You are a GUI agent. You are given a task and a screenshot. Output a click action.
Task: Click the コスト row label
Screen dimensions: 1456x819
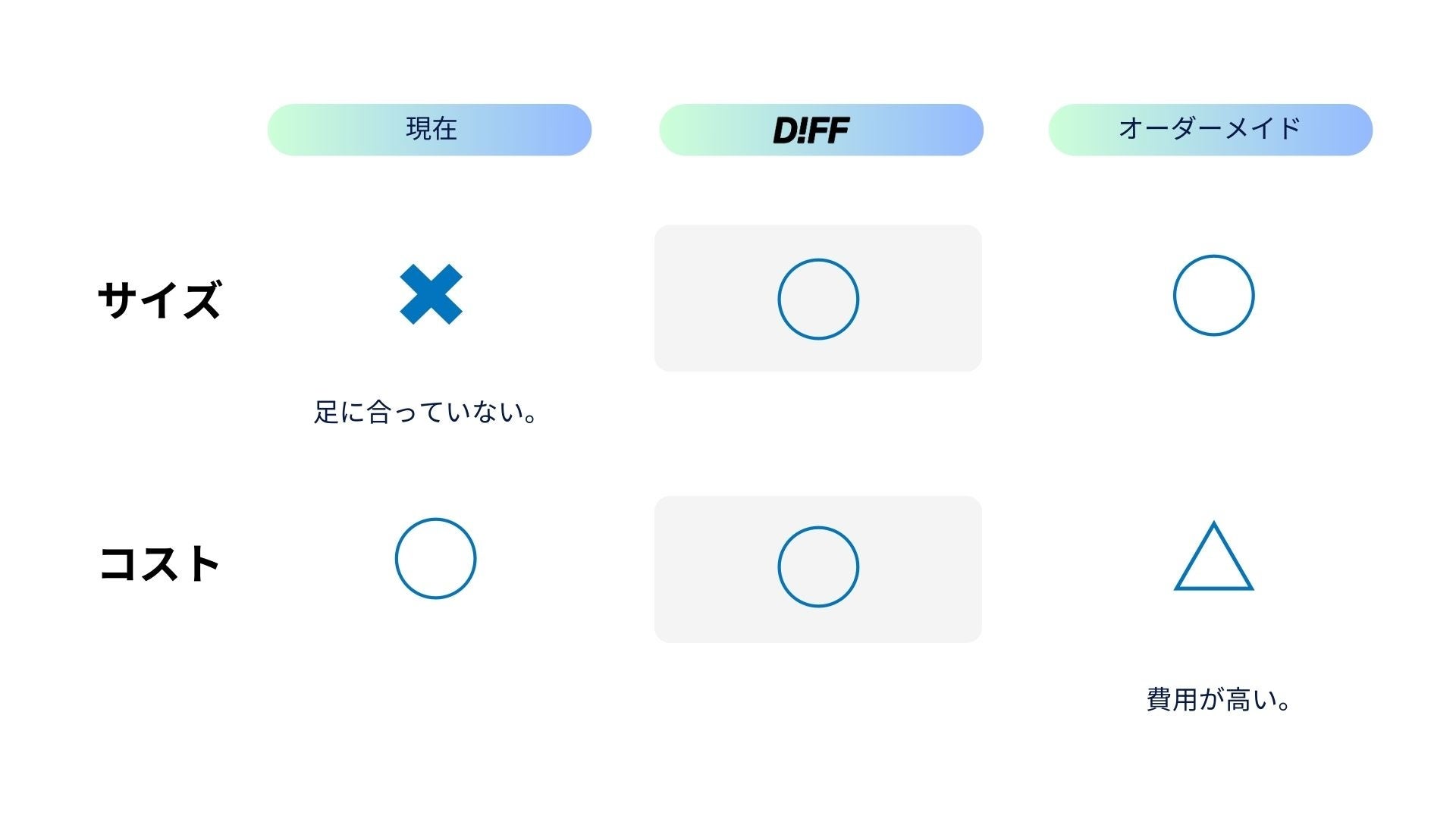pyautogui.click(x=159, y=564)
